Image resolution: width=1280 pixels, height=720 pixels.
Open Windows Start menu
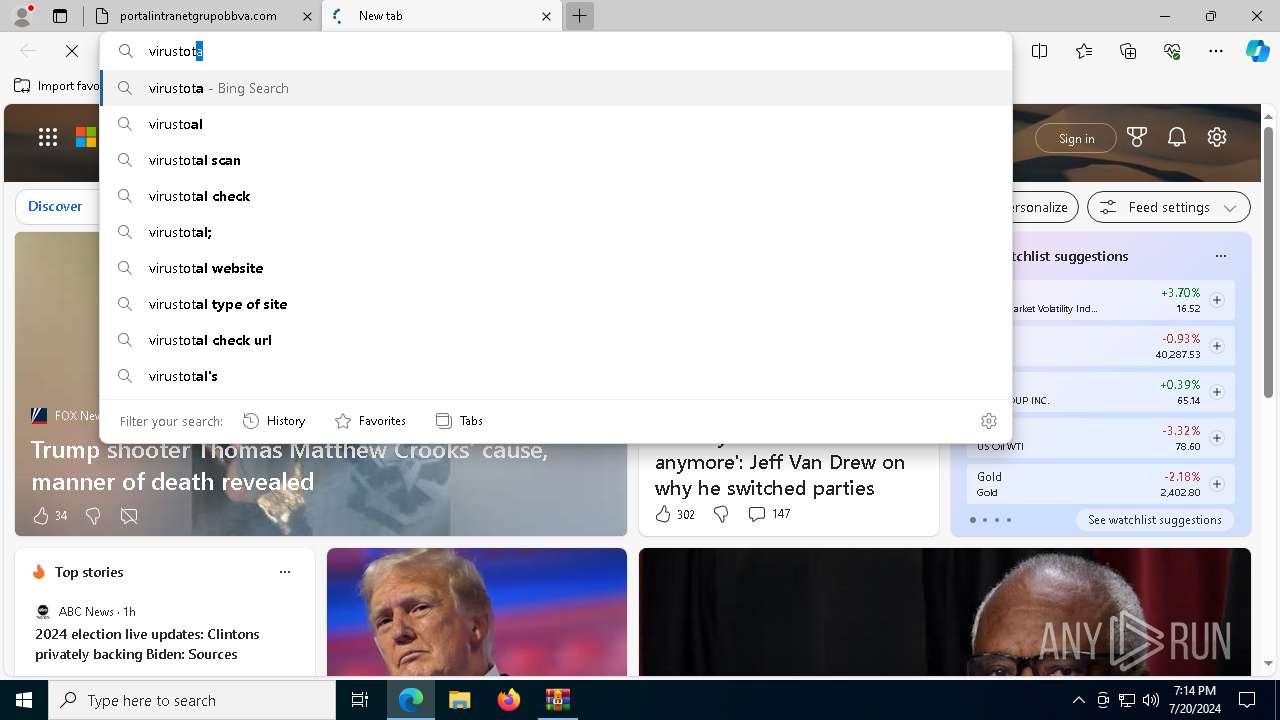click(24, 700)
